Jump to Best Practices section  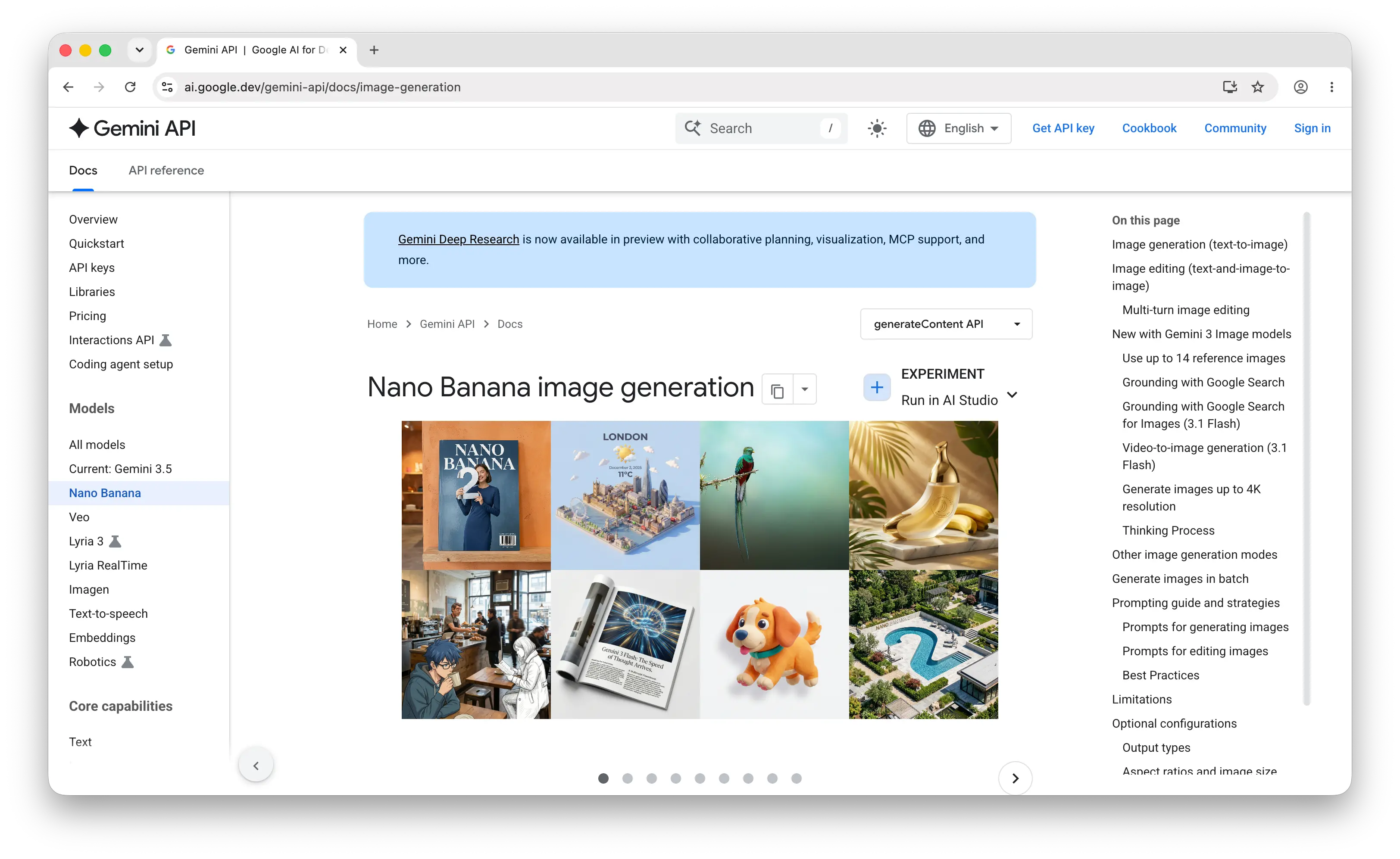pos(1161,675)
